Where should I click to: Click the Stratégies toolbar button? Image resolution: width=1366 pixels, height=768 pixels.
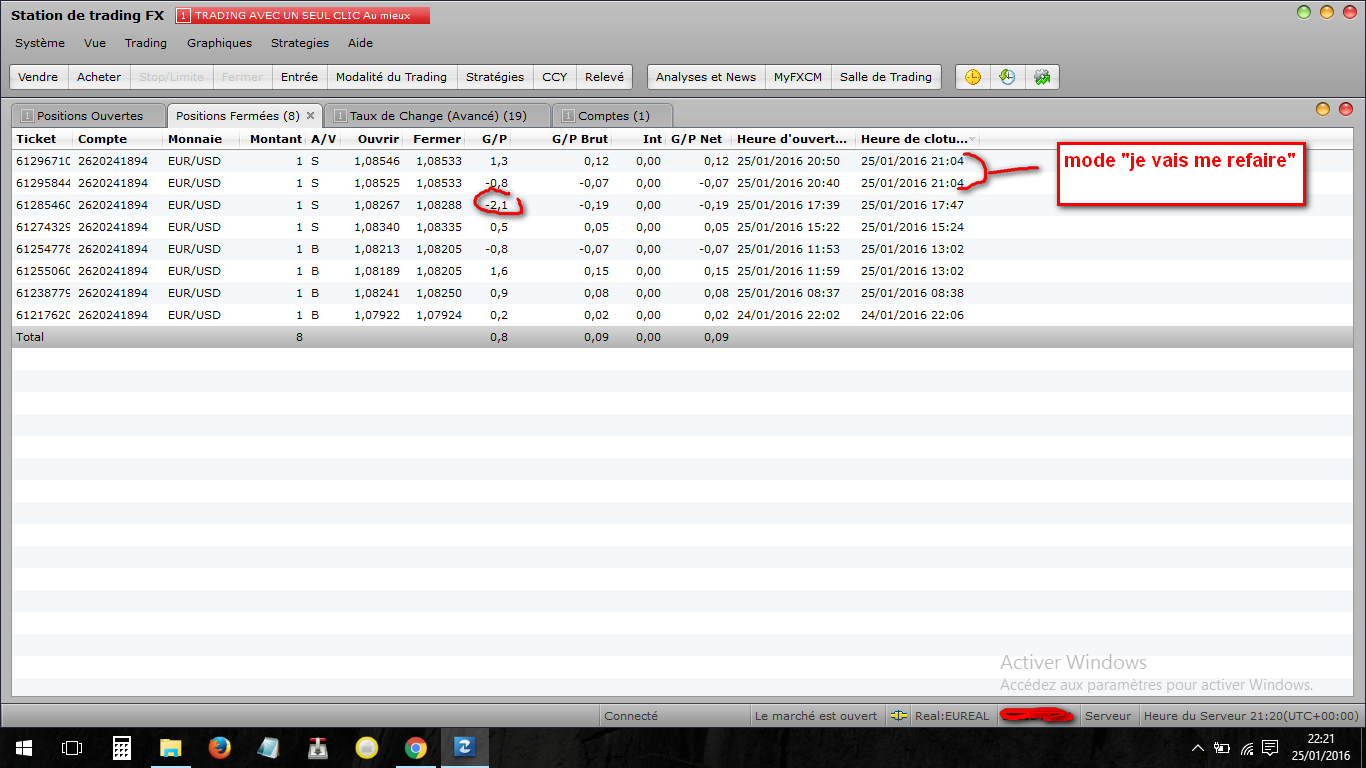coord(495,77)
